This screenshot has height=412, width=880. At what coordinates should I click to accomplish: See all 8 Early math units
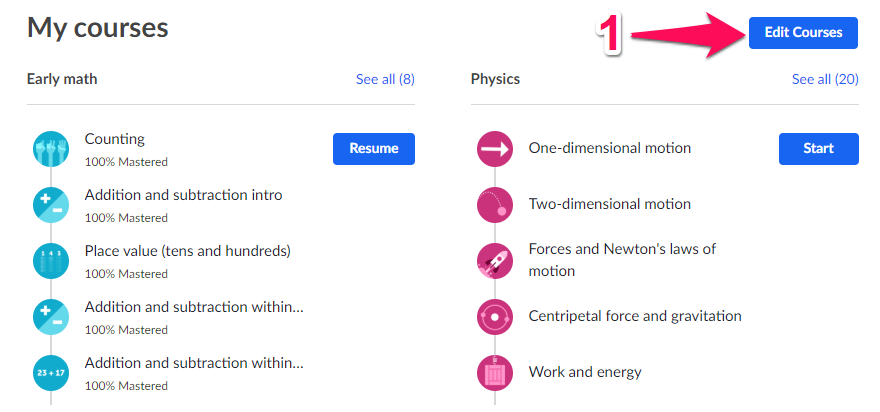tap(386, 79)
